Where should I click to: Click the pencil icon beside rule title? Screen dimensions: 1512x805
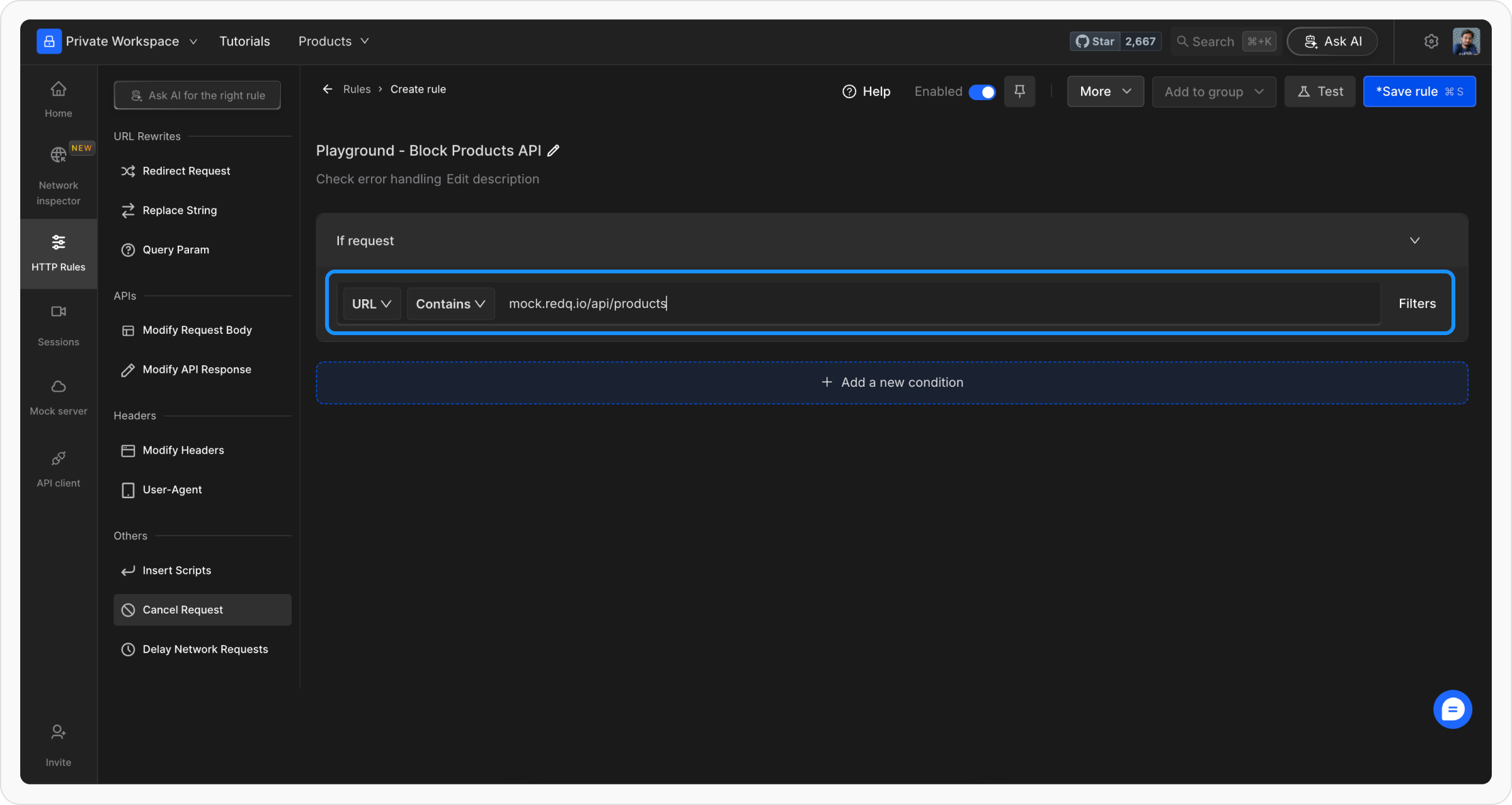[x=553, y=151]
